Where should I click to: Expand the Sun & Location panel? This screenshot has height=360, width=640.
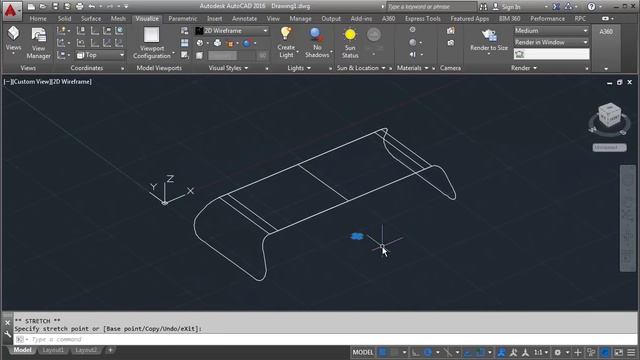pyautogui.click(x=361, y=68)
